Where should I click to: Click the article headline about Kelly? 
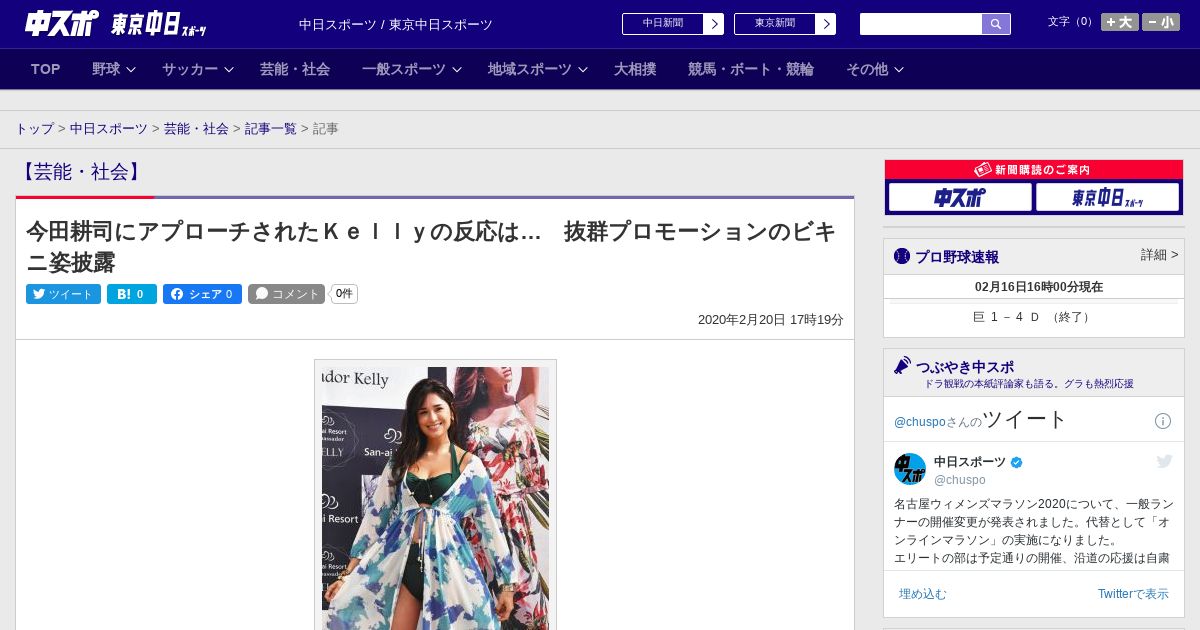coord(431,247)
